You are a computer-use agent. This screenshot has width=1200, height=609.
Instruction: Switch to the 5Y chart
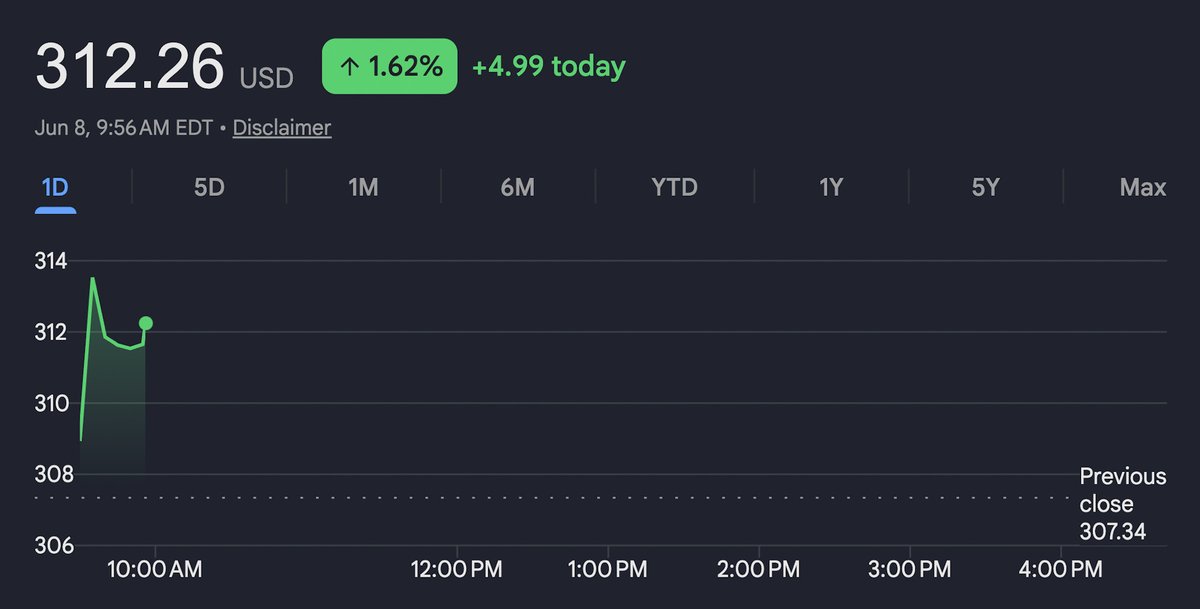(986, 187)
